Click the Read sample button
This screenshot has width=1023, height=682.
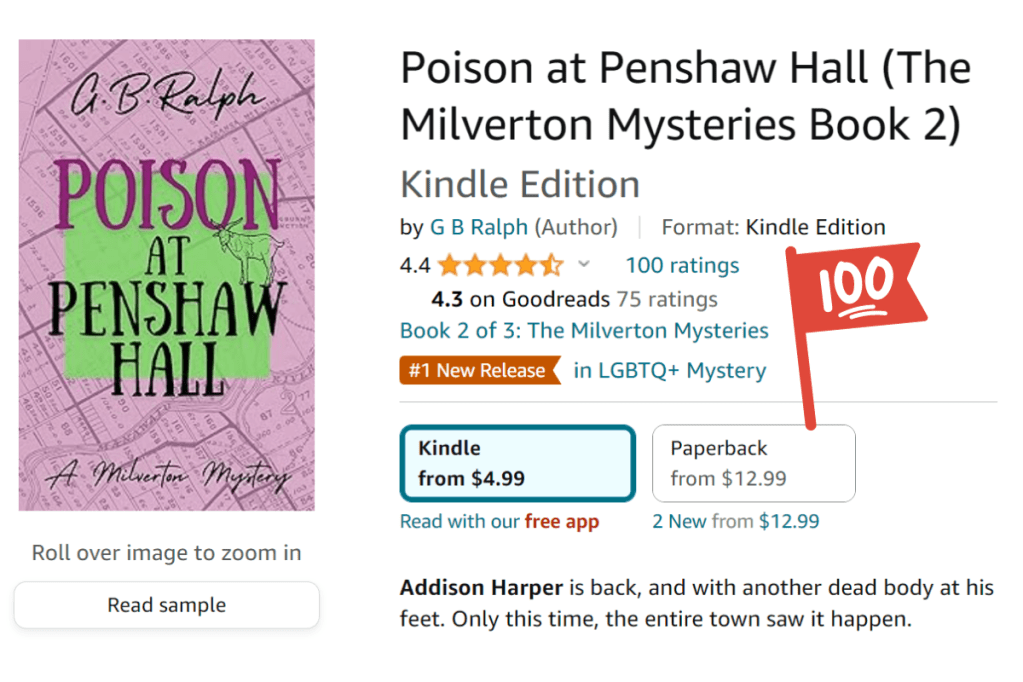pyautogui.click(x=166, y=604)
